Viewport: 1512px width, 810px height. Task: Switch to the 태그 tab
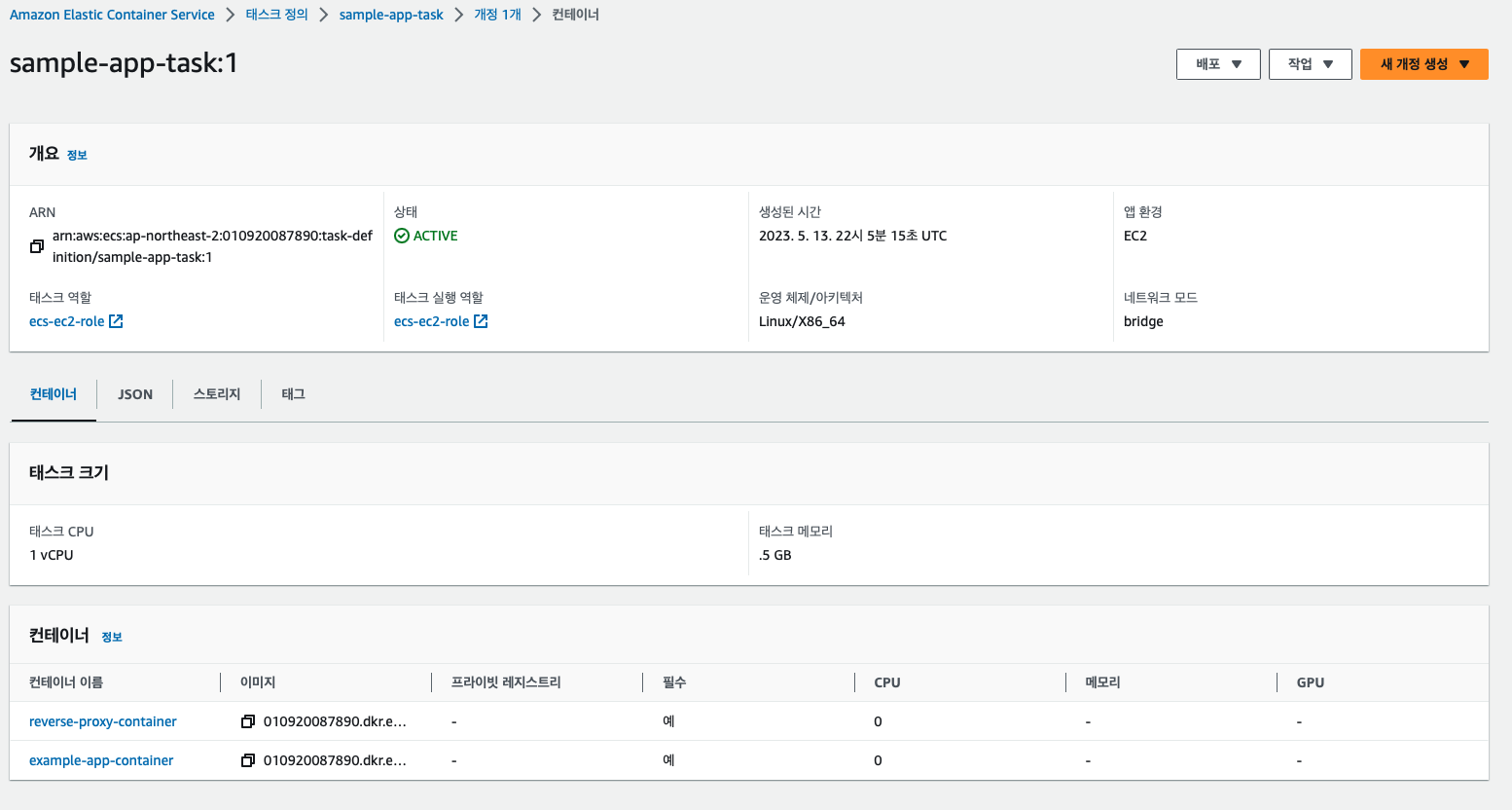294,394
